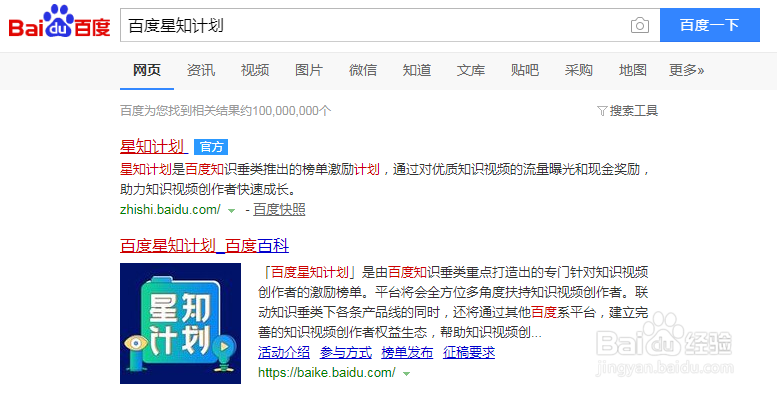Switch to the 采购 tab
This screenshot has height=395, width=777.
(x=579, y=70)
